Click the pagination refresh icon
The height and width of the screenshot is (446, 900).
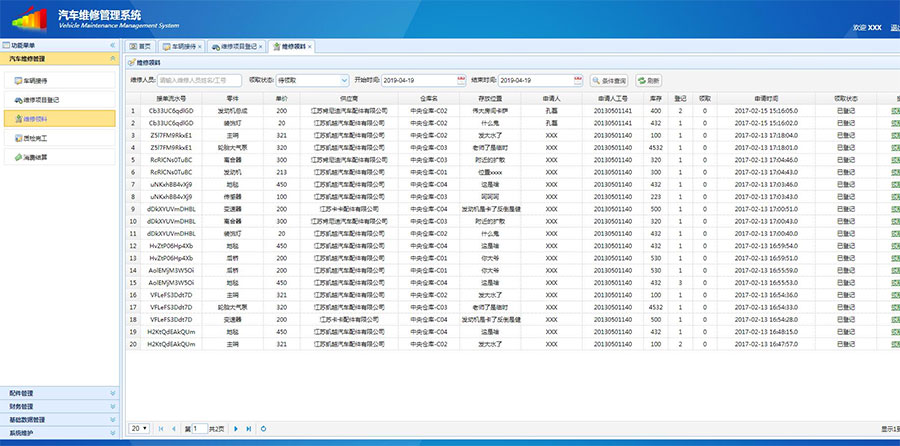(264, 428)
